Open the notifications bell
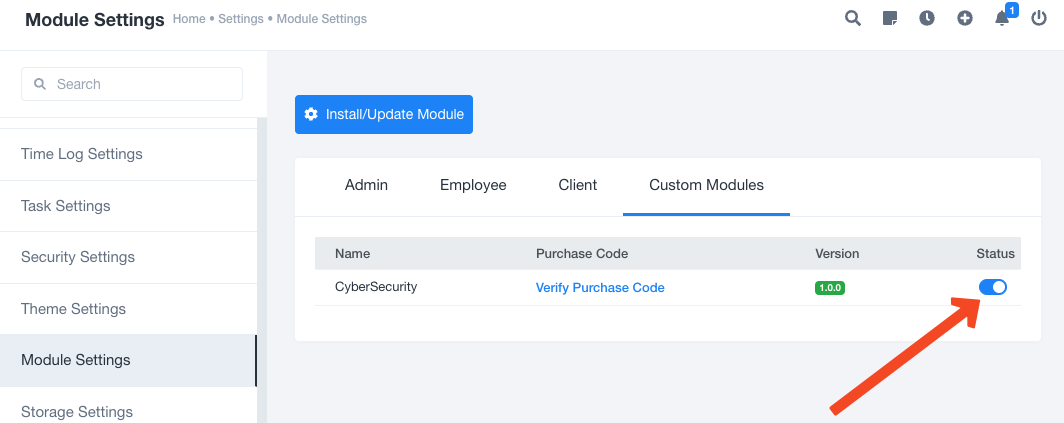Image resolution: width=1064 pixels, height=423 pixels. pyautogui.click(x=1002, y=18)
